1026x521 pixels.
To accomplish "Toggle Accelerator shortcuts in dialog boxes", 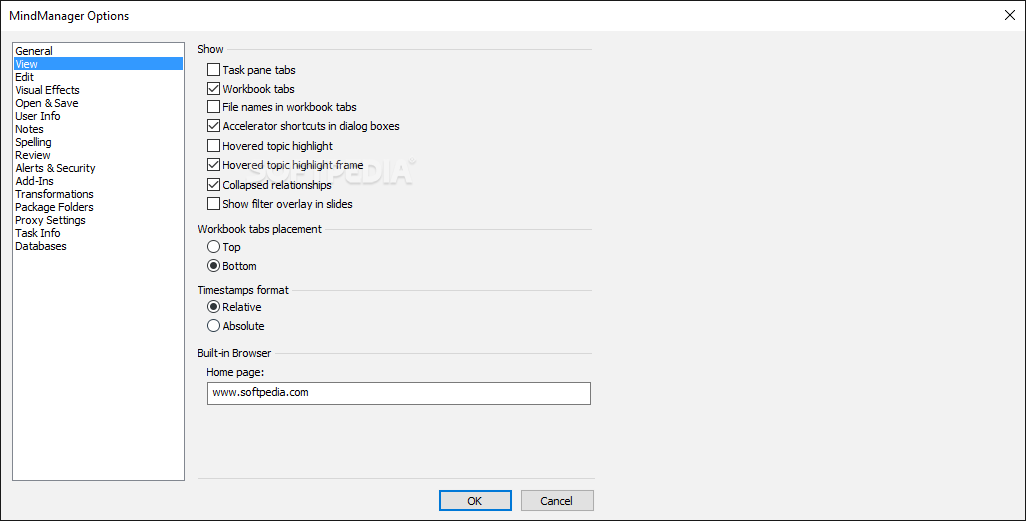I will click(213, 126).
